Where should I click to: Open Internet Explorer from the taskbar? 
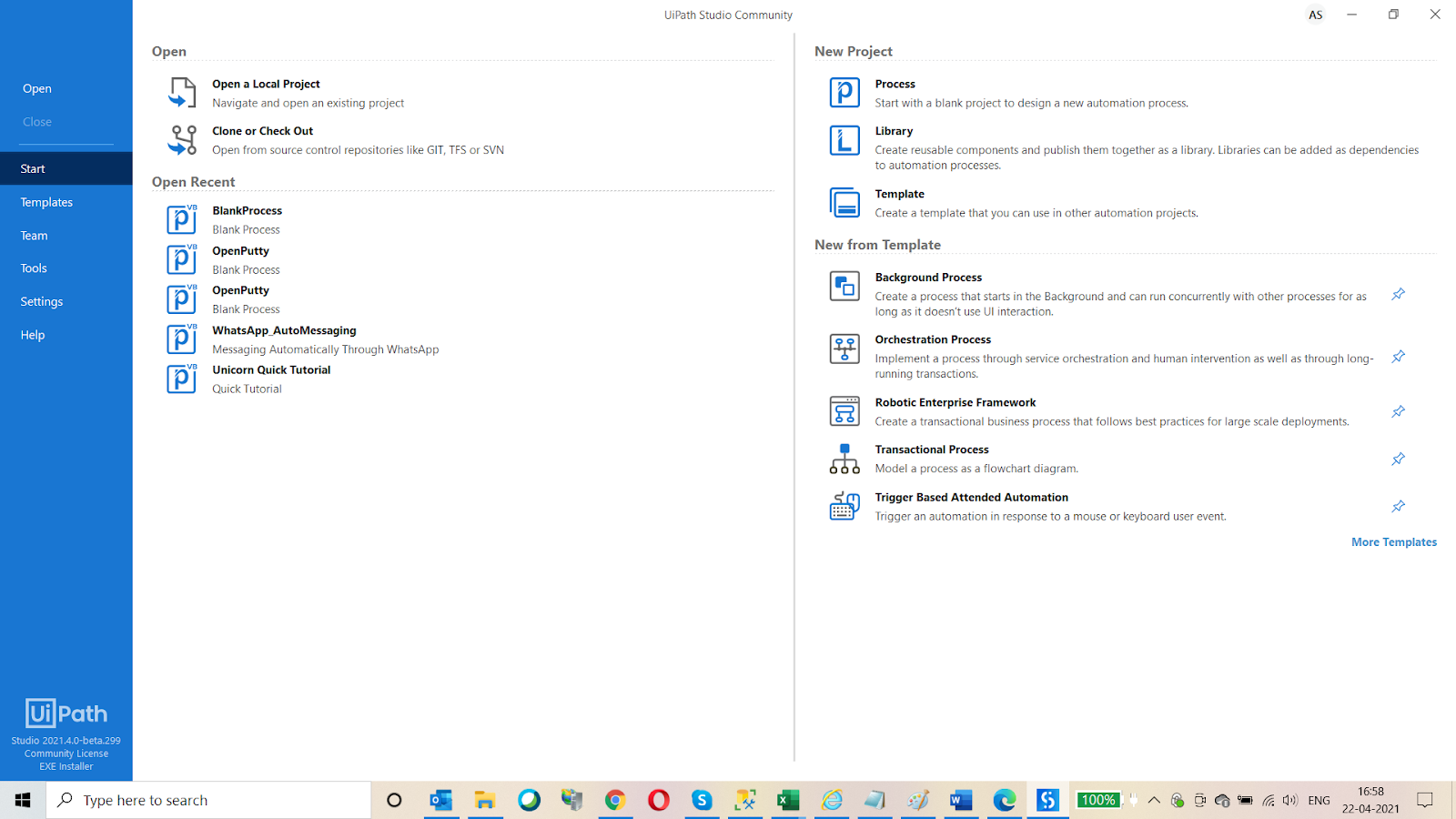click(832, 800)
